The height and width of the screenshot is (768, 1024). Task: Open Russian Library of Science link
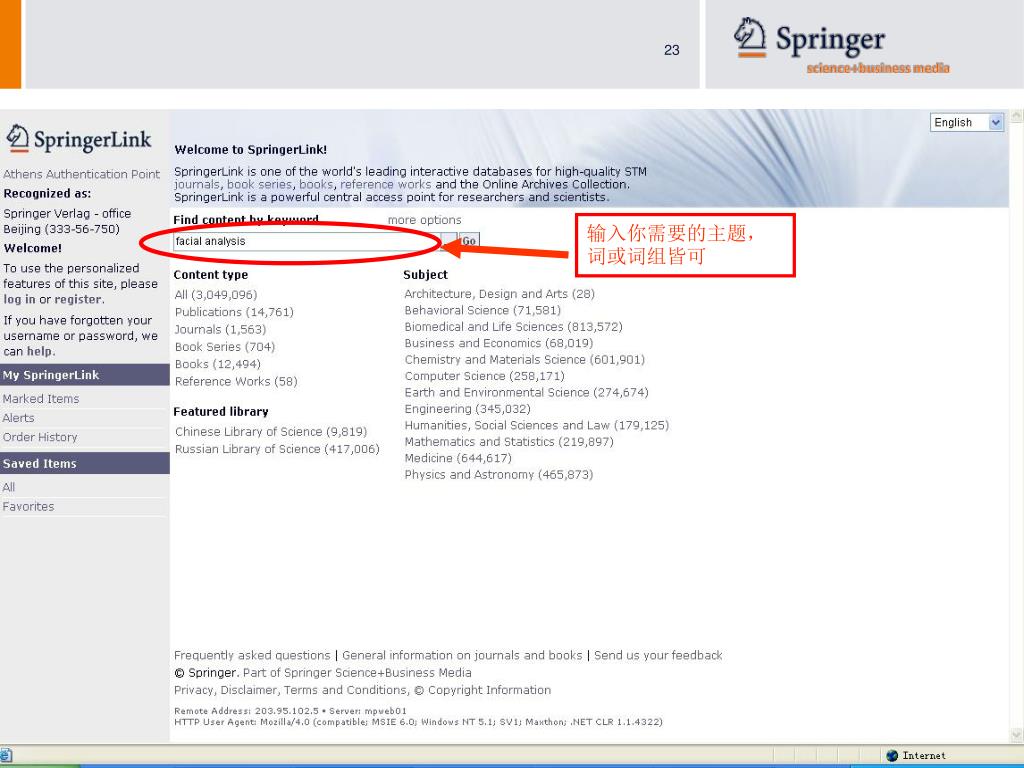click(x=277, y=449)
